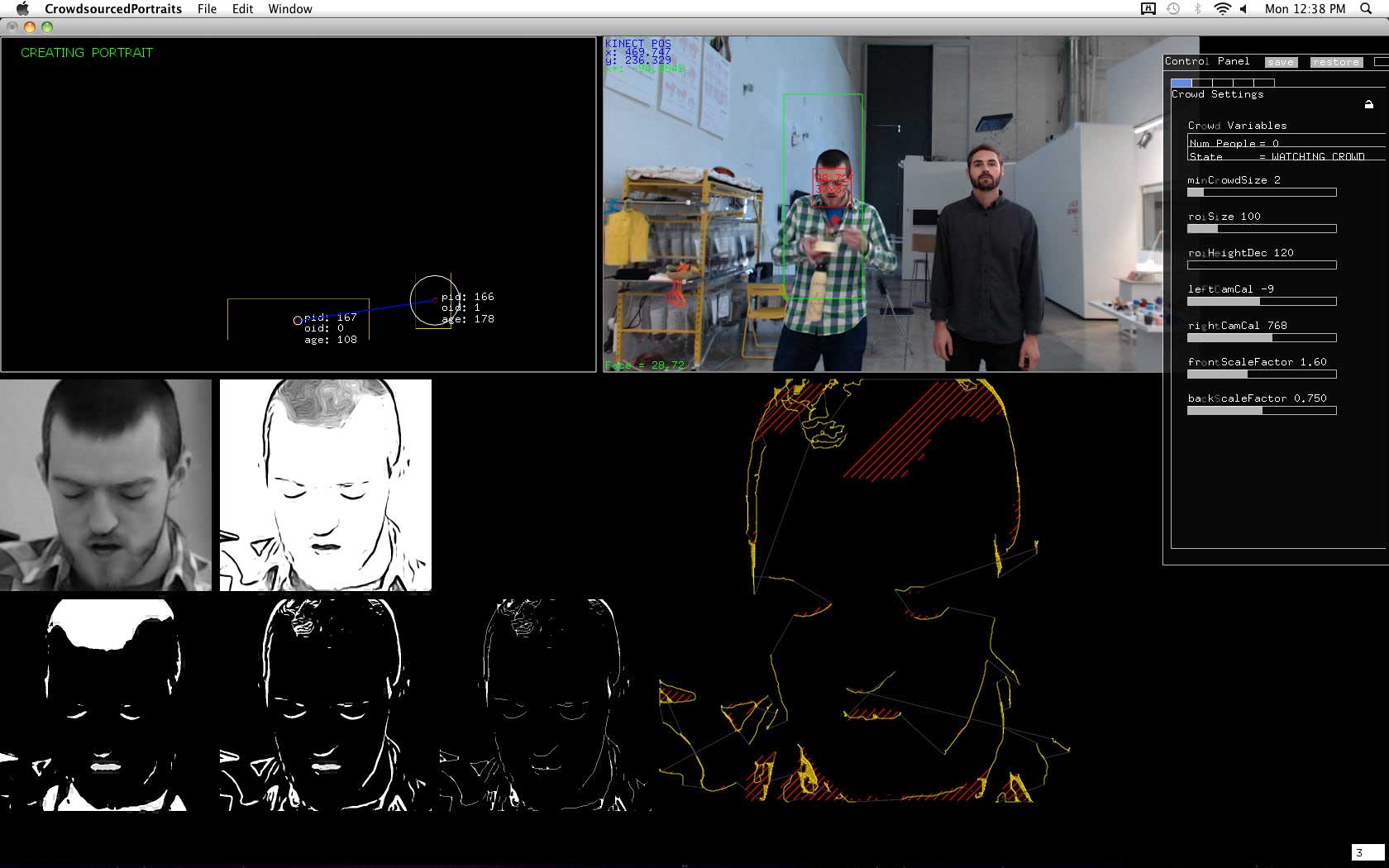Click the Time Machine menu bar icon
This screenshot has width=1389, height=868.
pos(1173,8)
